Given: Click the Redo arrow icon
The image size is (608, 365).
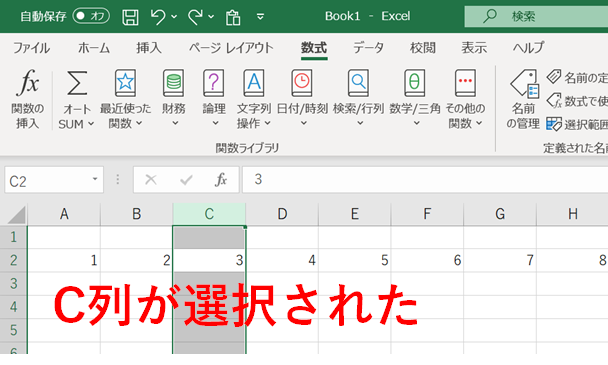Looking at the screenshot, I should (x=195, y=17).
